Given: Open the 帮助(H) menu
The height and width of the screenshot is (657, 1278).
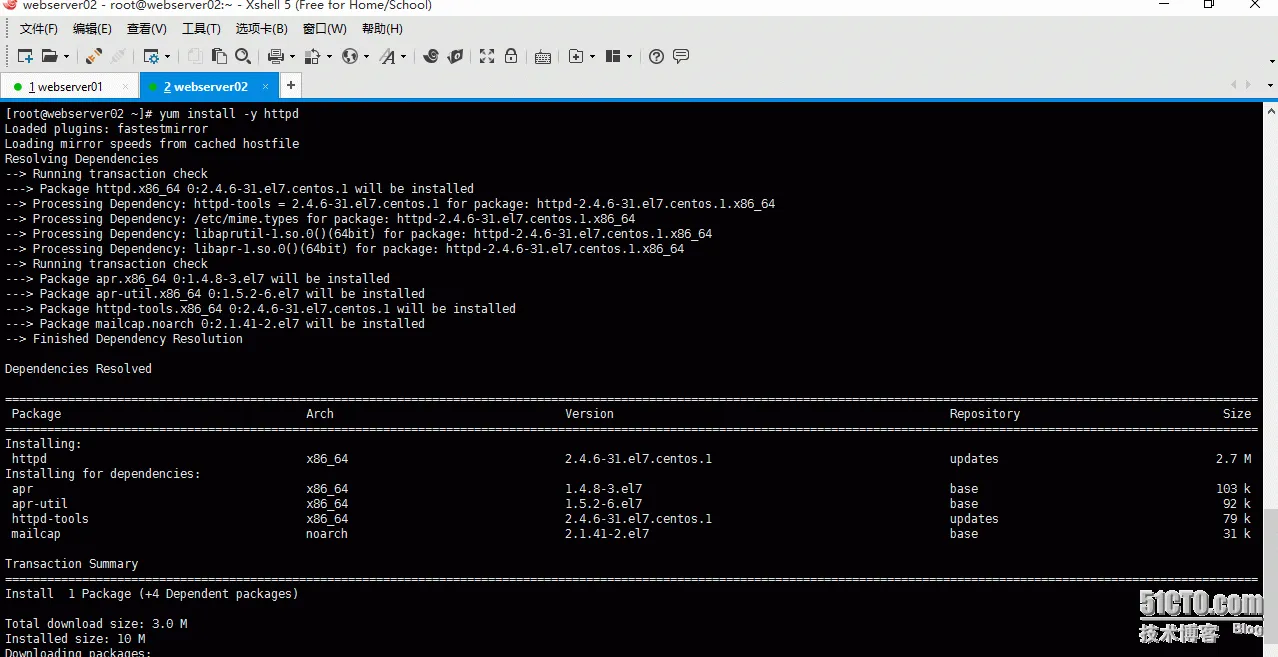Looking at the screenshot, I should tap(382, 29).
